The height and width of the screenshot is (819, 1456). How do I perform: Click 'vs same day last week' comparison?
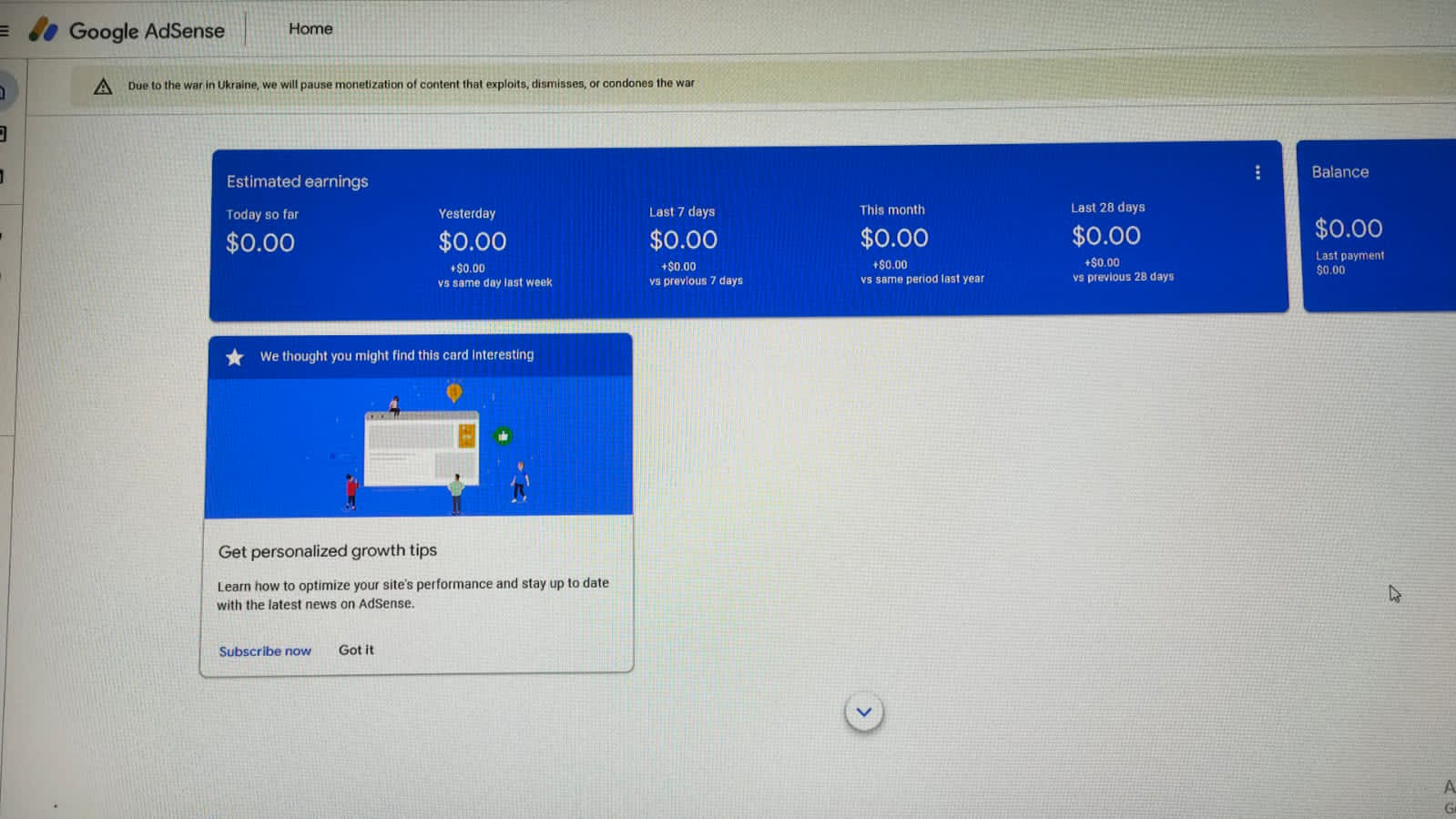tap(494, 282)
